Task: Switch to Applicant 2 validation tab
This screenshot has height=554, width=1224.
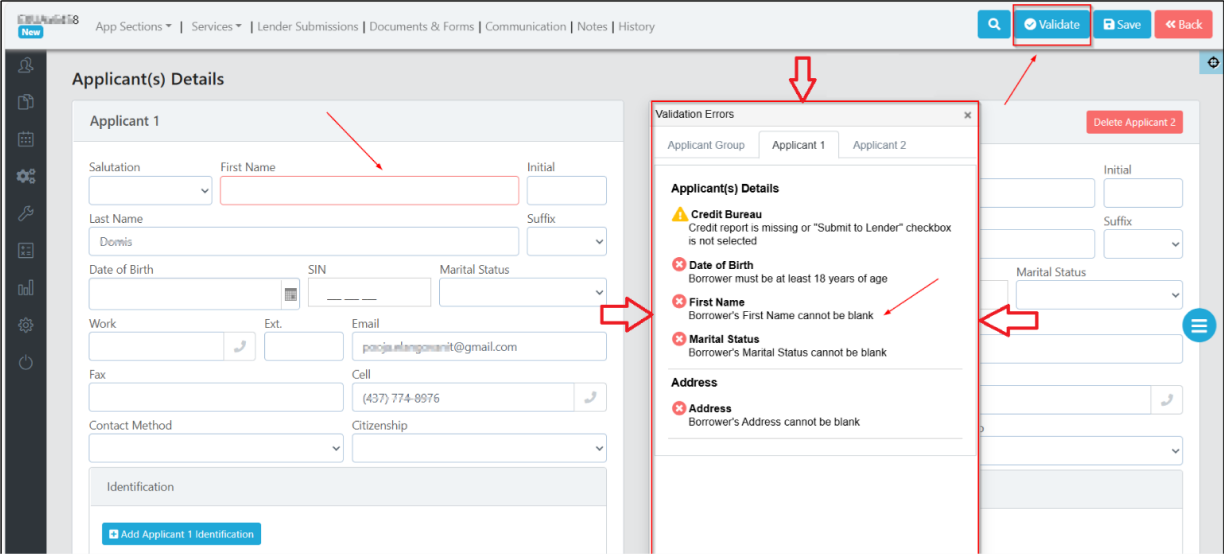Action: [879, 146]
